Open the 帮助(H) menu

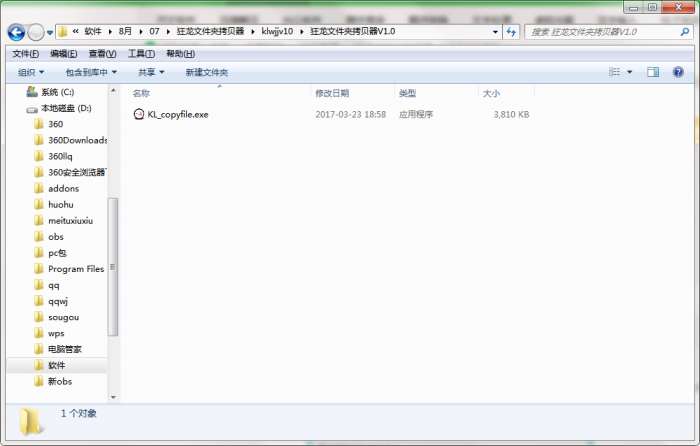click(180, 54)
